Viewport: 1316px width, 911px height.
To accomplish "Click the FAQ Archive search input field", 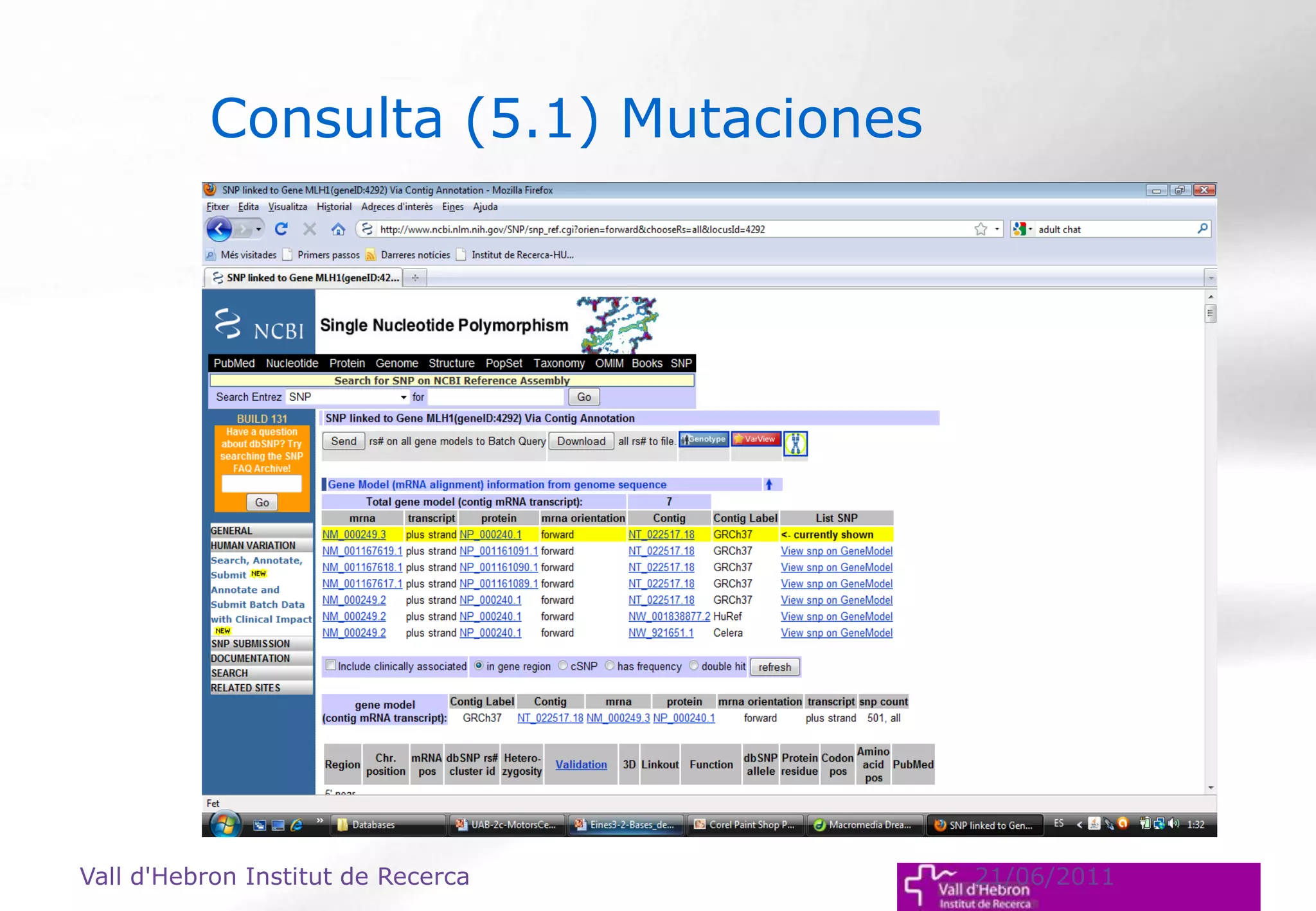I will (262, 483).
